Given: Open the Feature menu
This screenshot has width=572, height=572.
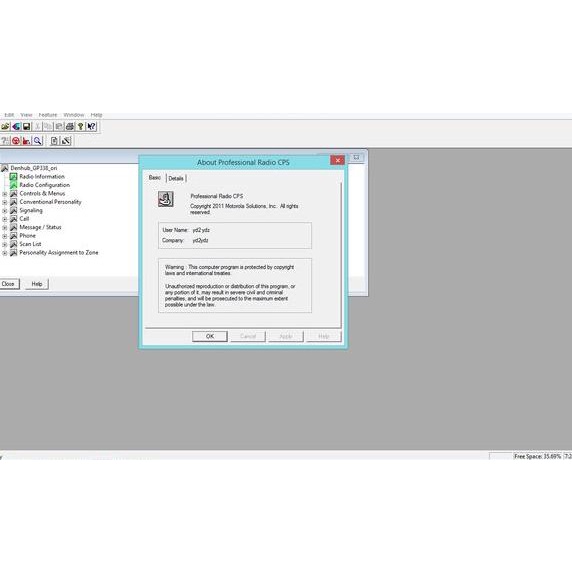Looking at the screenshot, I should click(48, 115).
